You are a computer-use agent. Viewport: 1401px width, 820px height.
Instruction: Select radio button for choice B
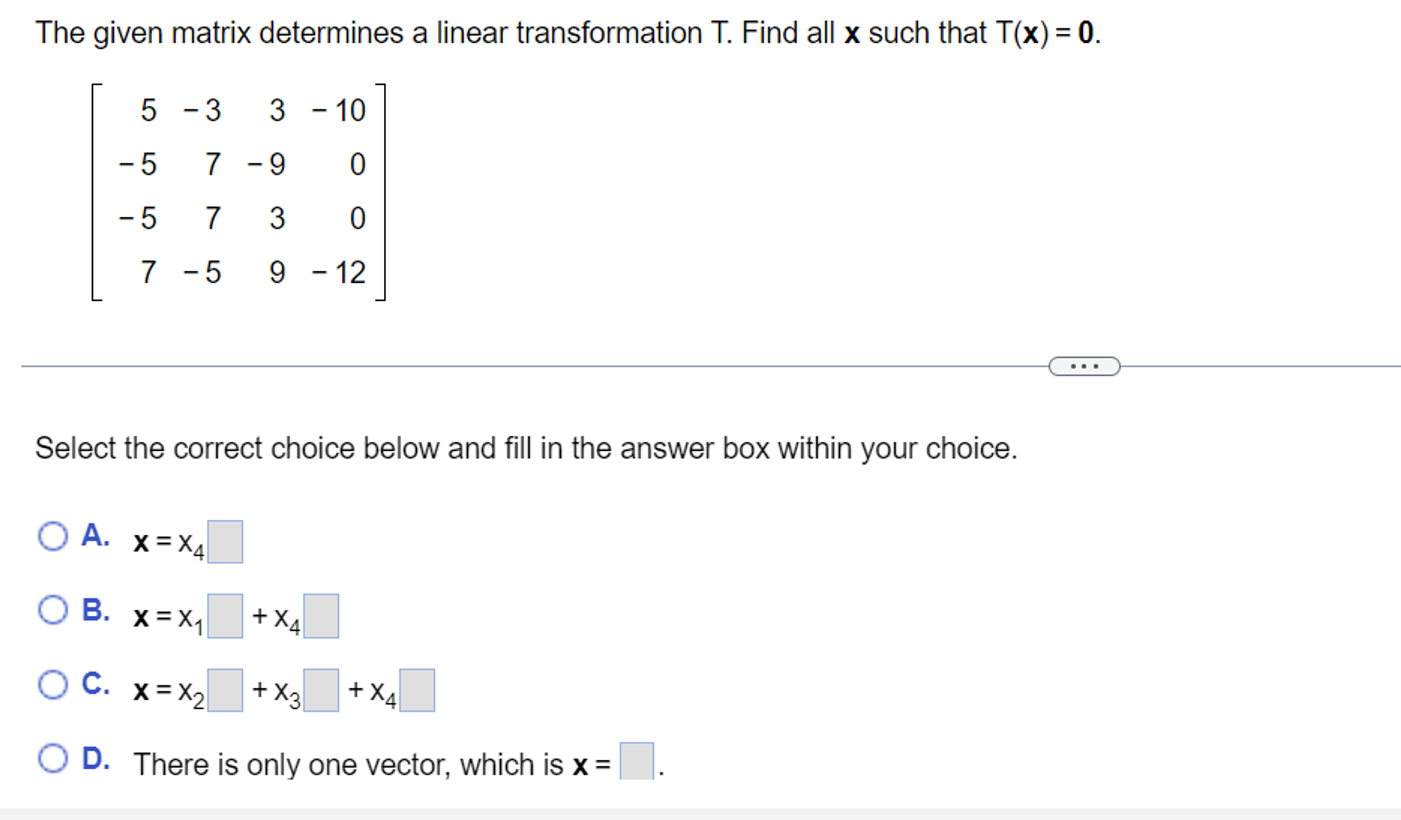coord(52,608)
